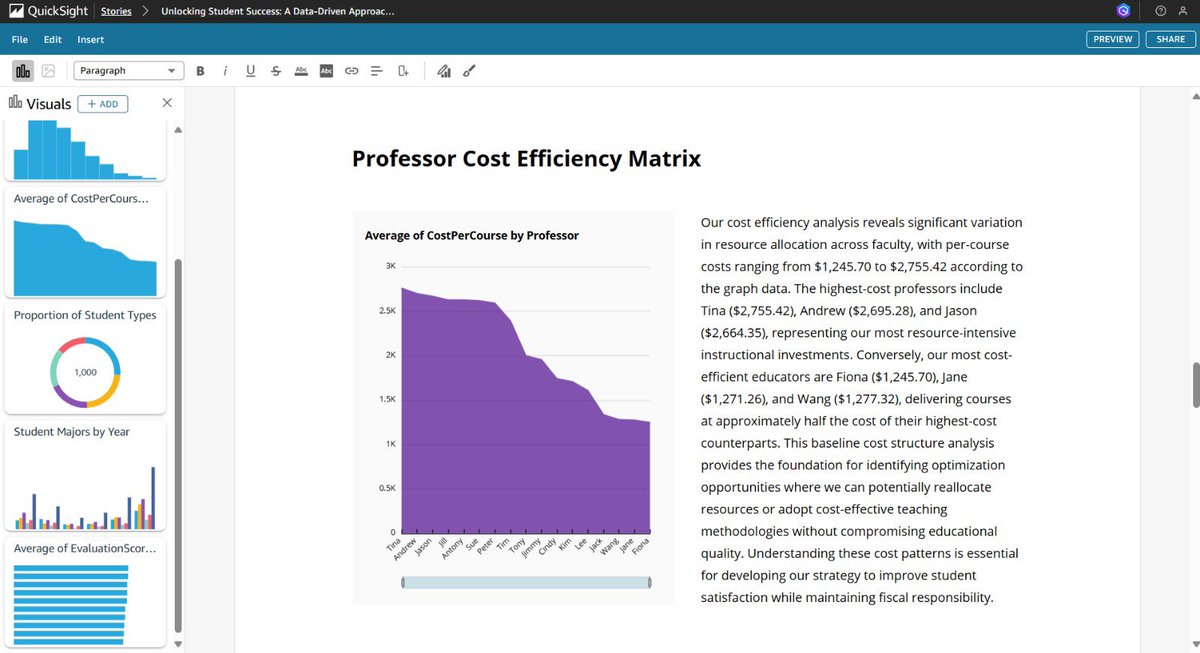Screen dimensions: 1200x653
Task: Select the bar histogram thumbnail at top
Action: tap(85, 149)
